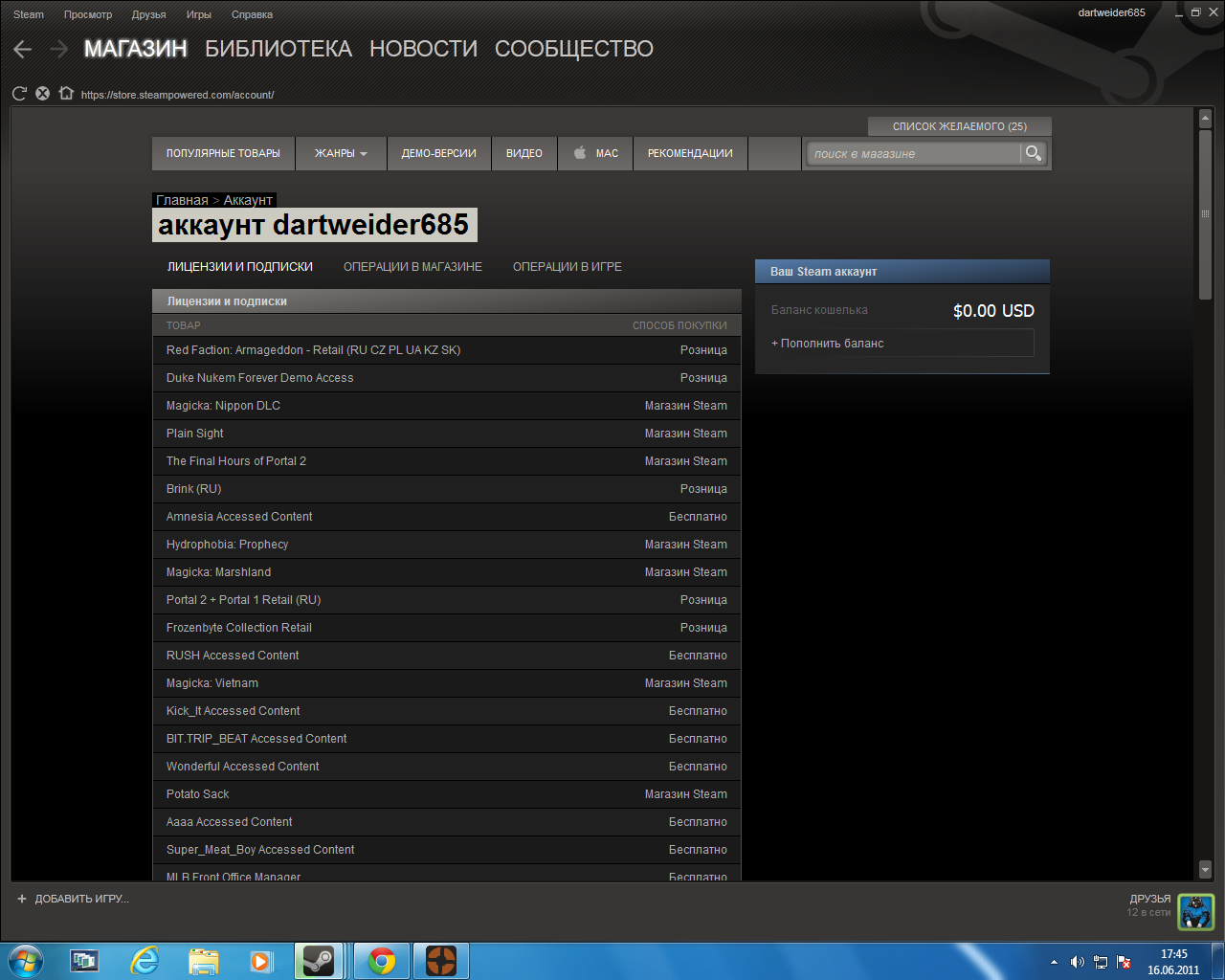Open the store home page icon
The image size is (1225, 980).
click(x=66, y=94)
